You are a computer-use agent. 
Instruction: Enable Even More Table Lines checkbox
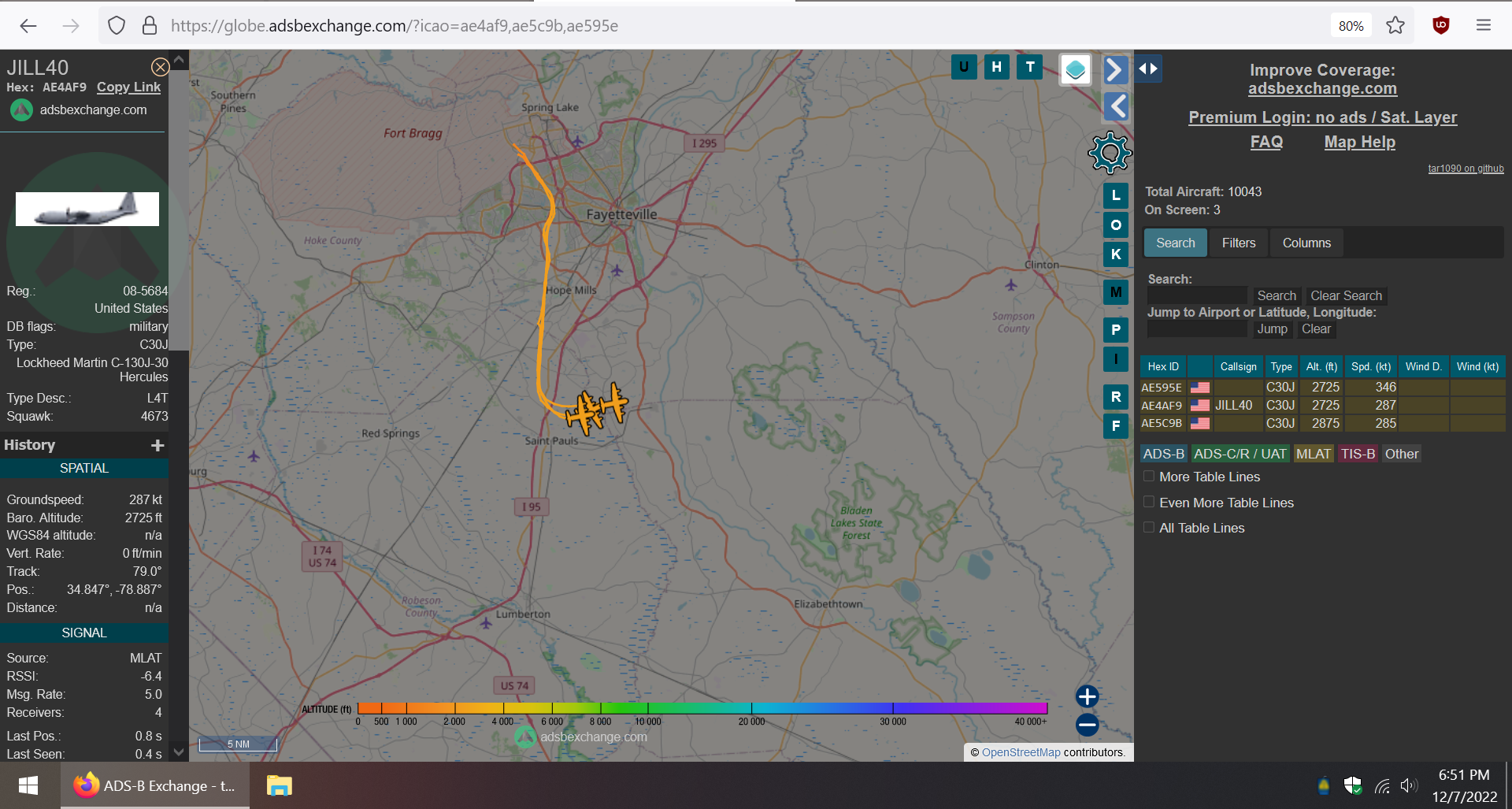click(1149, 502)
